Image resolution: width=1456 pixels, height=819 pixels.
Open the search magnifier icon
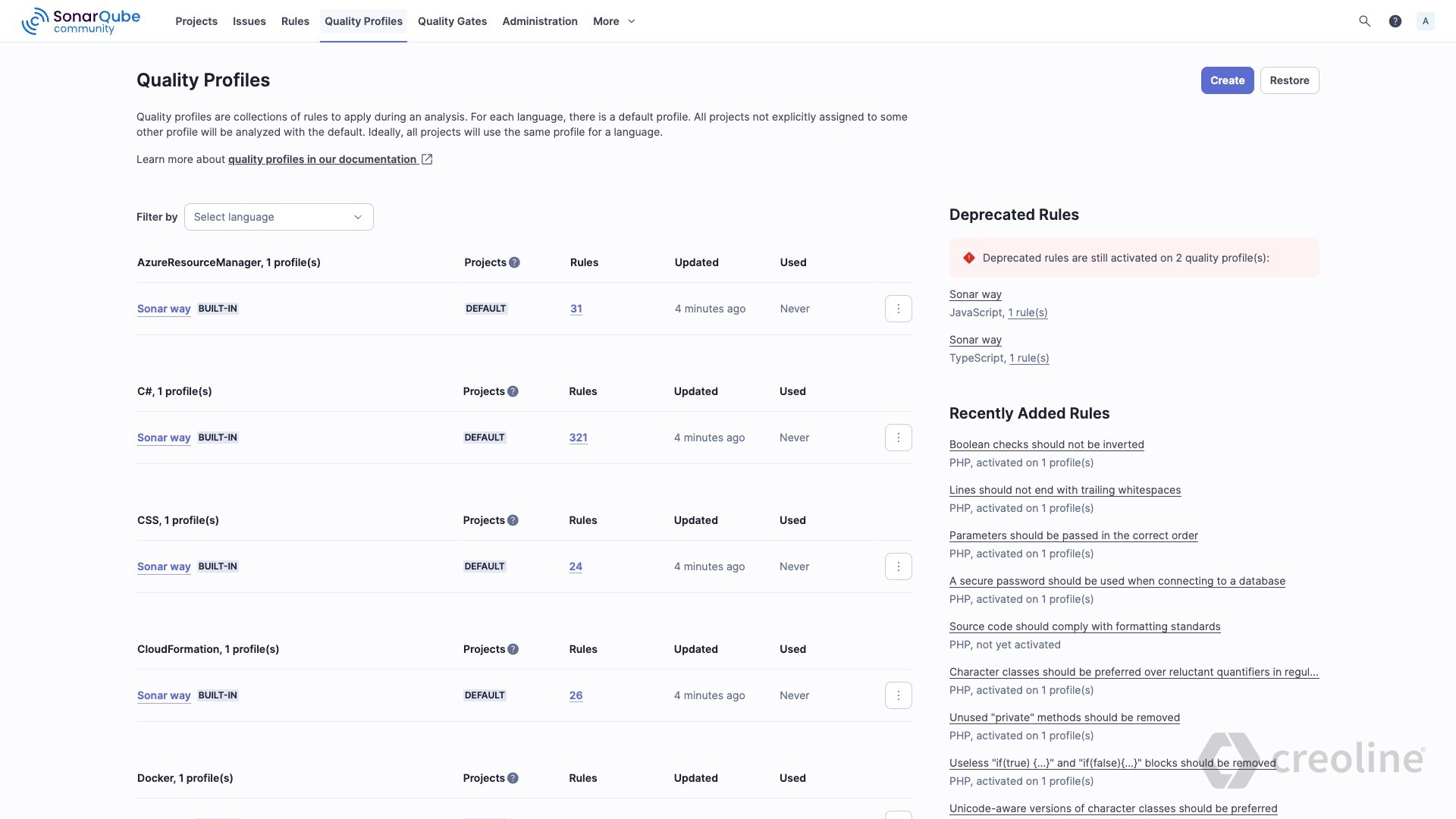tap(1364, 21)
